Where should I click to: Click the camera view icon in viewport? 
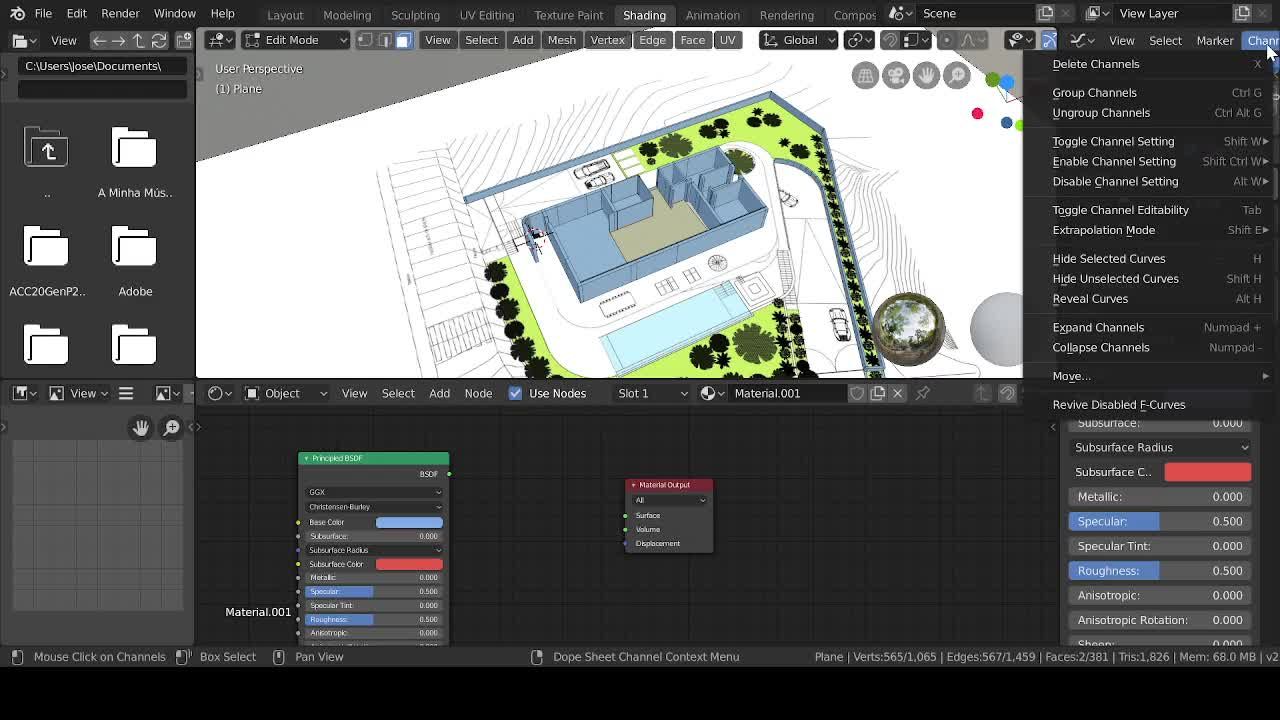coord(895,74)
